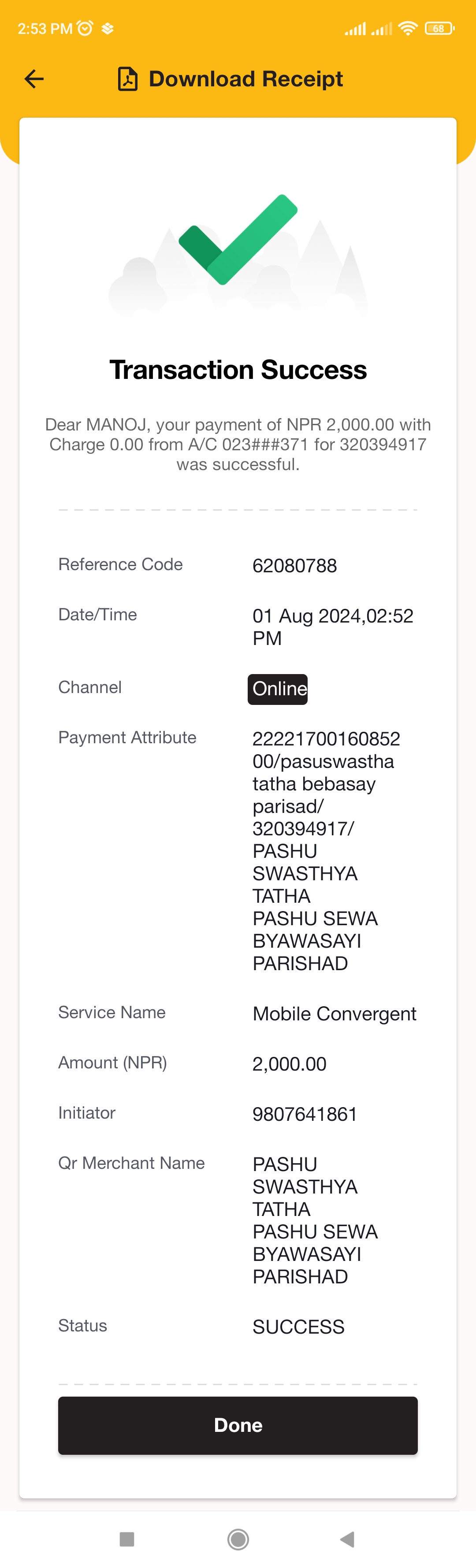Click the PDF download receipt icon
The image size is (476, 1568).
pyautogui.click(x=127, y=79)
